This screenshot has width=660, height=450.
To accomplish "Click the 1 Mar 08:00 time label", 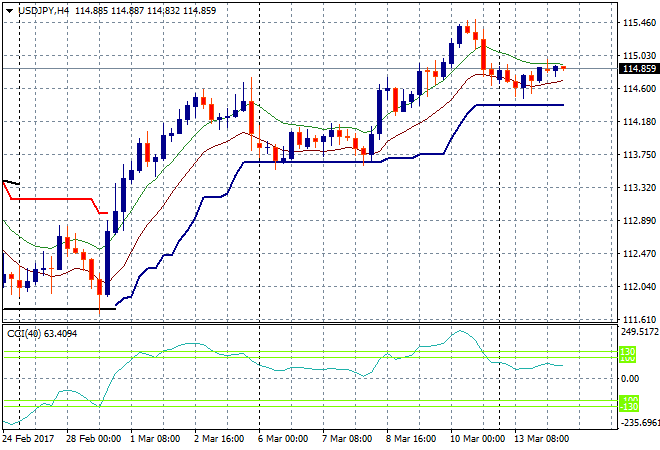I will pos(155,439).
